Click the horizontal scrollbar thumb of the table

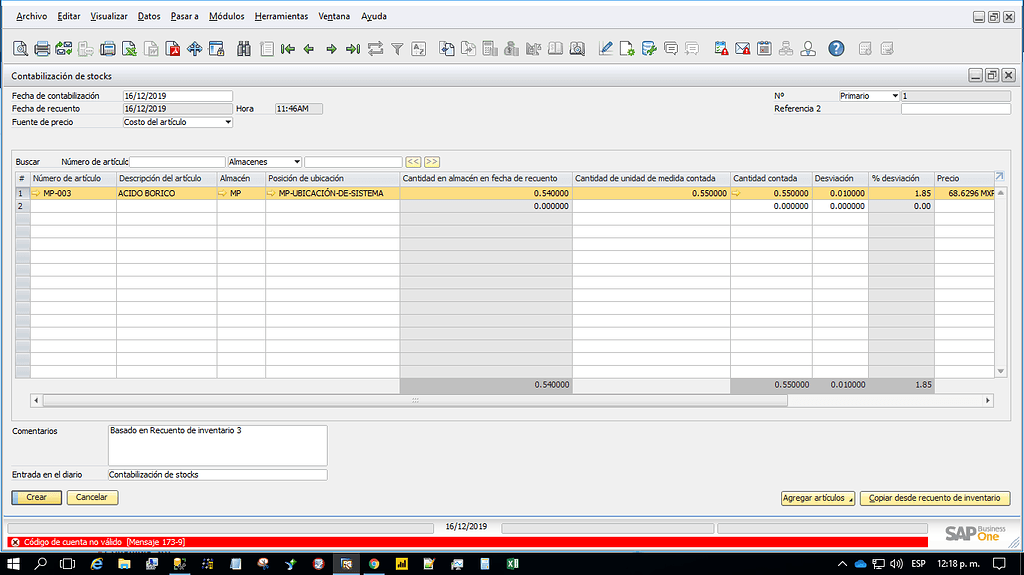coord(415,401)
